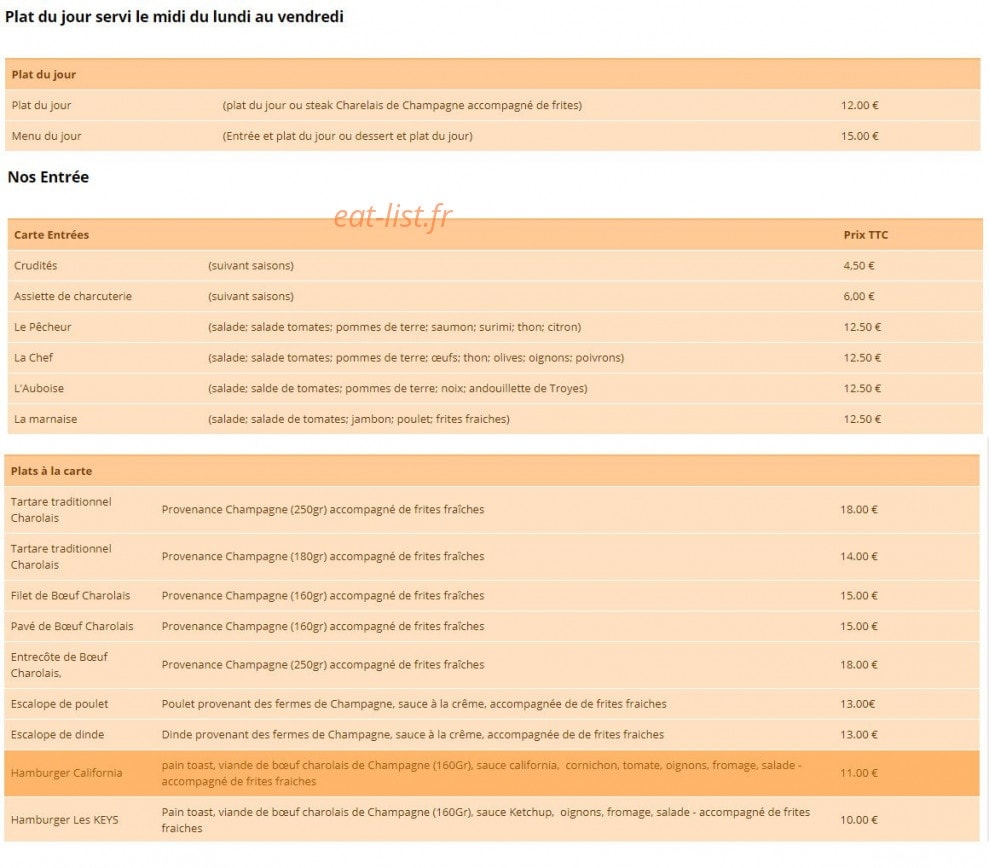Click the 'Prix TTC' column header
Viewport: 989px width, 868px height.
865,235
